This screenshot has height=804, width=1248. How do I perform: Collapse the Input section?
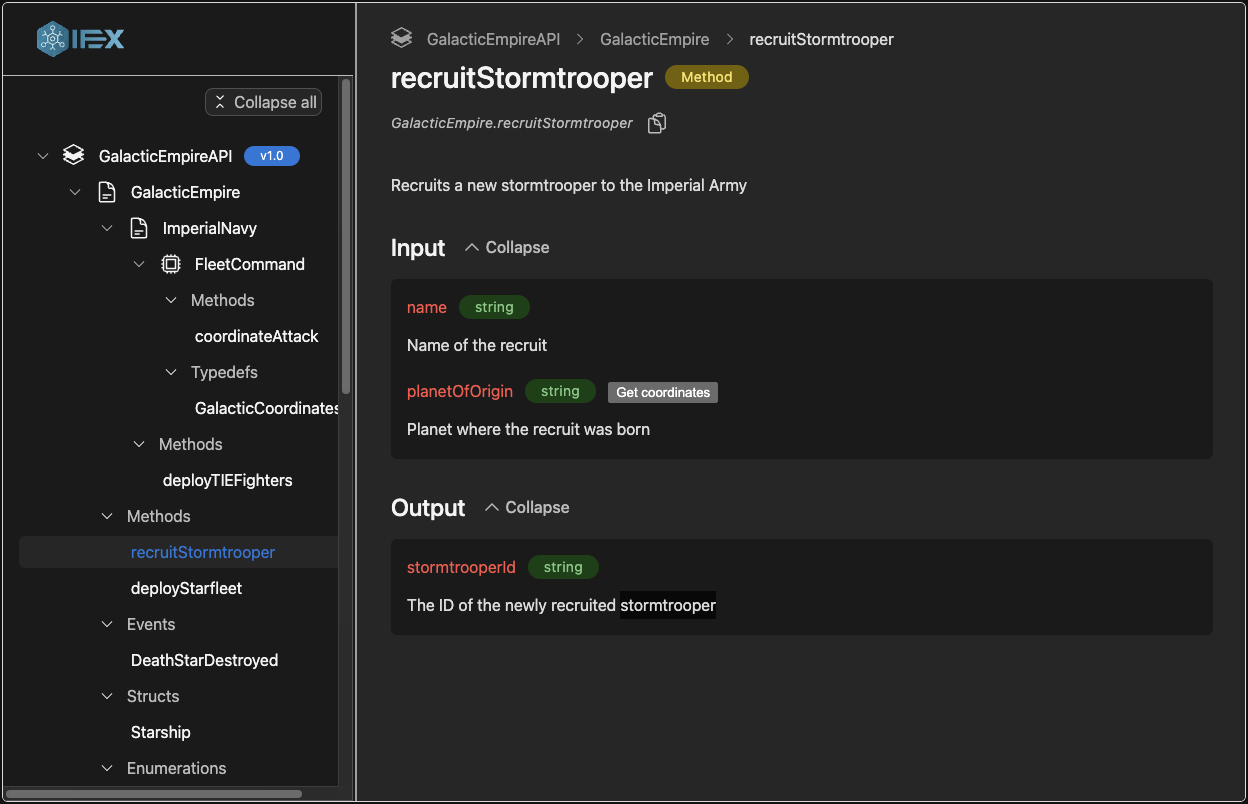[x=507, y=247]
